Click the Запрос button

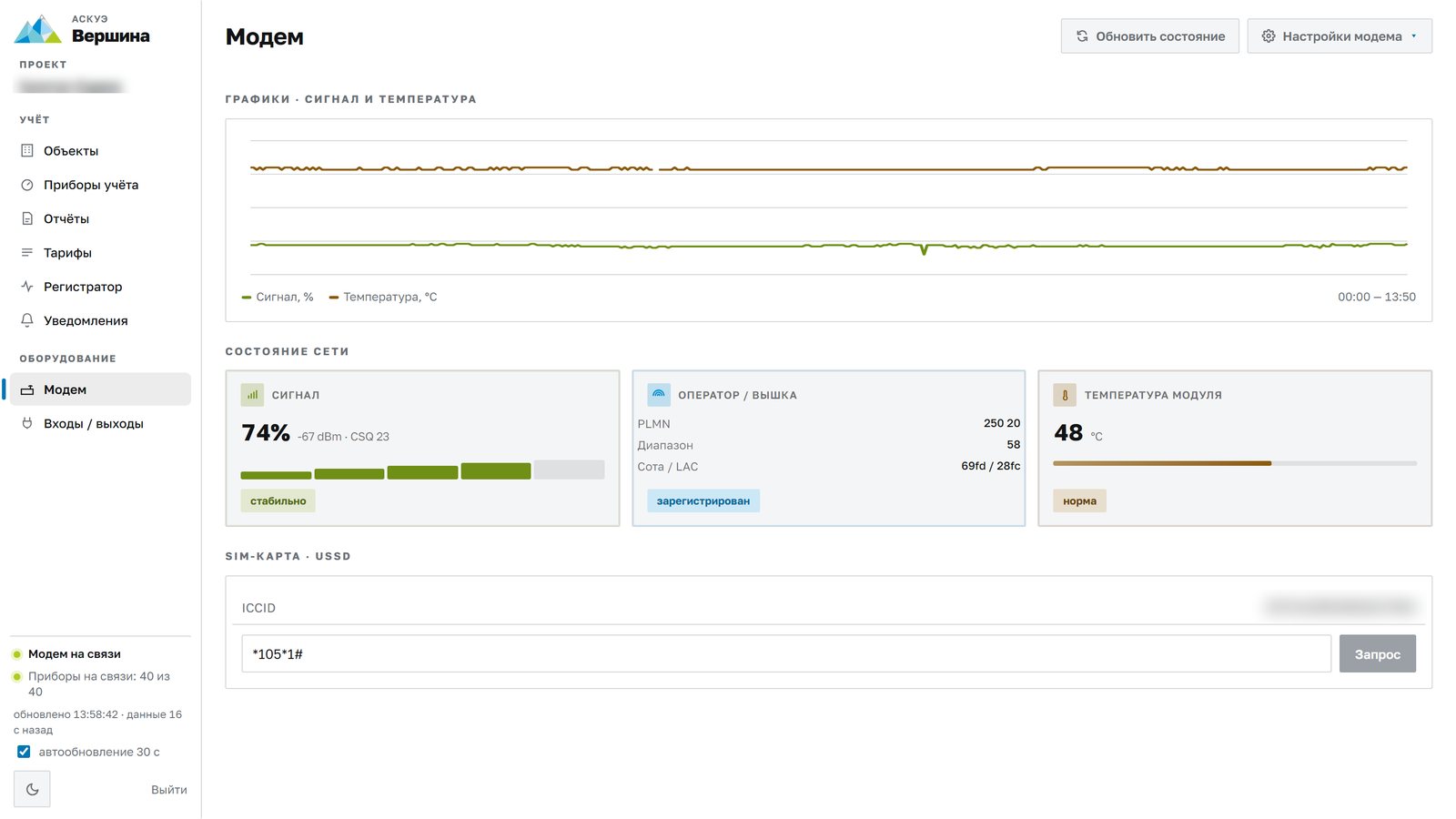click(x=1377, y=653)
